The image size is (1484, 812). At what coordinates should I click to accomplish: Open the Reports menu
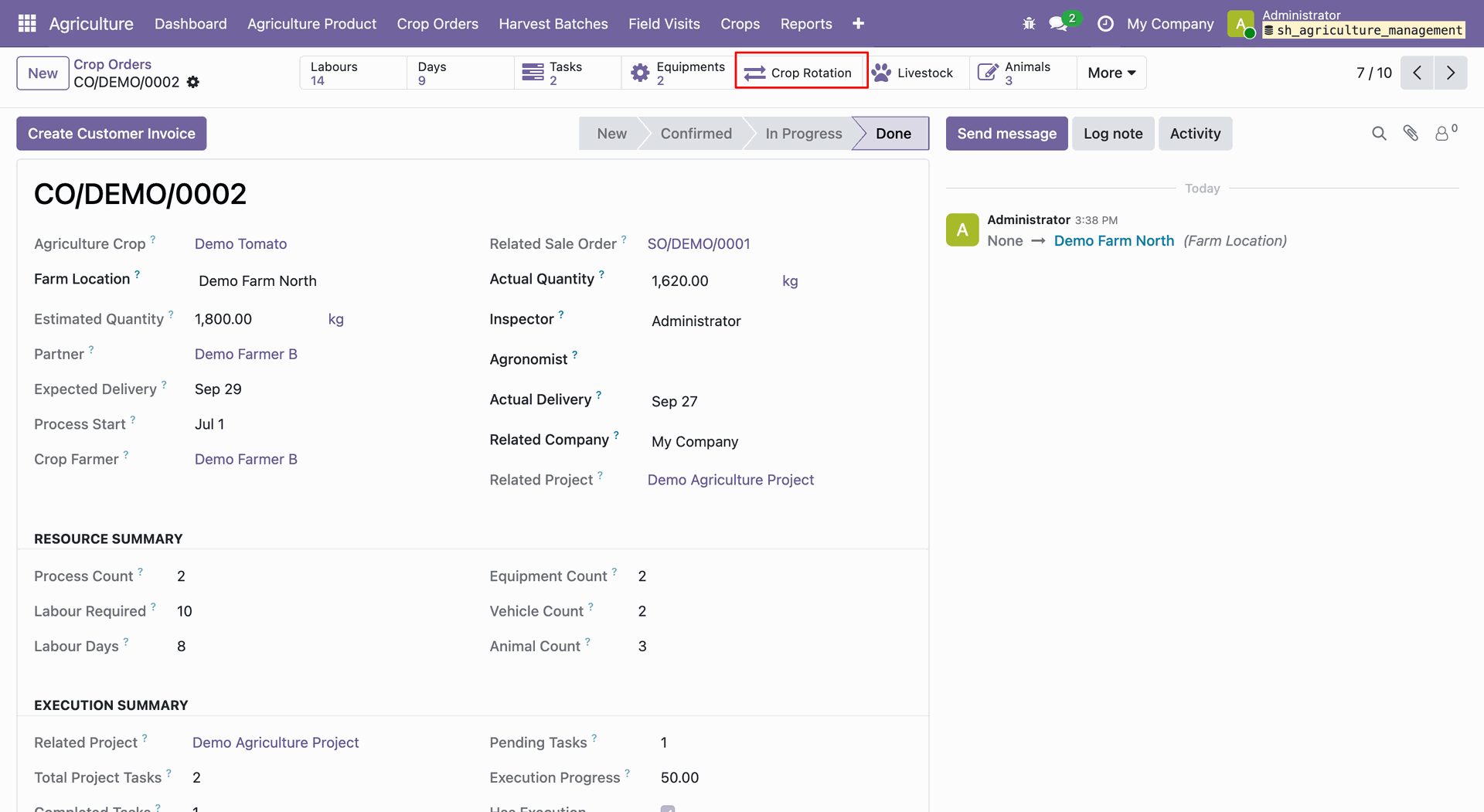pos(806,24)
